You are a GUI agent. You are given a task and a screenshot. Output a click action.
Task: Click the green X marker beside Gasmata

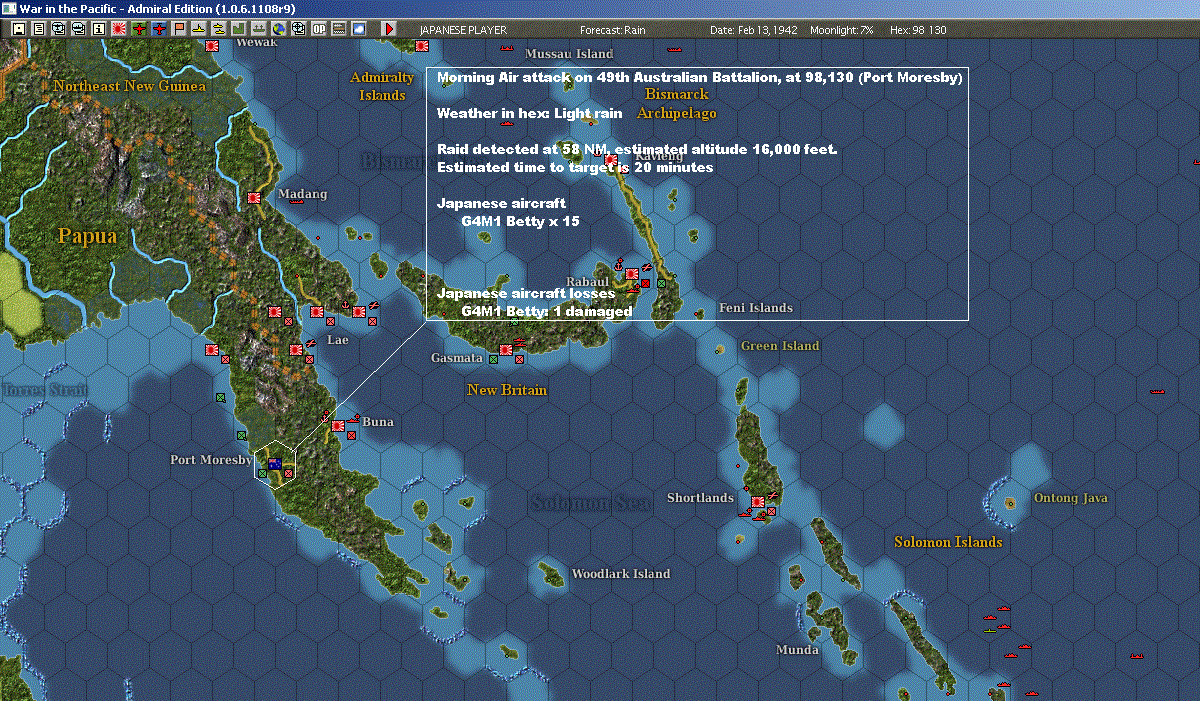click(493, 358)
